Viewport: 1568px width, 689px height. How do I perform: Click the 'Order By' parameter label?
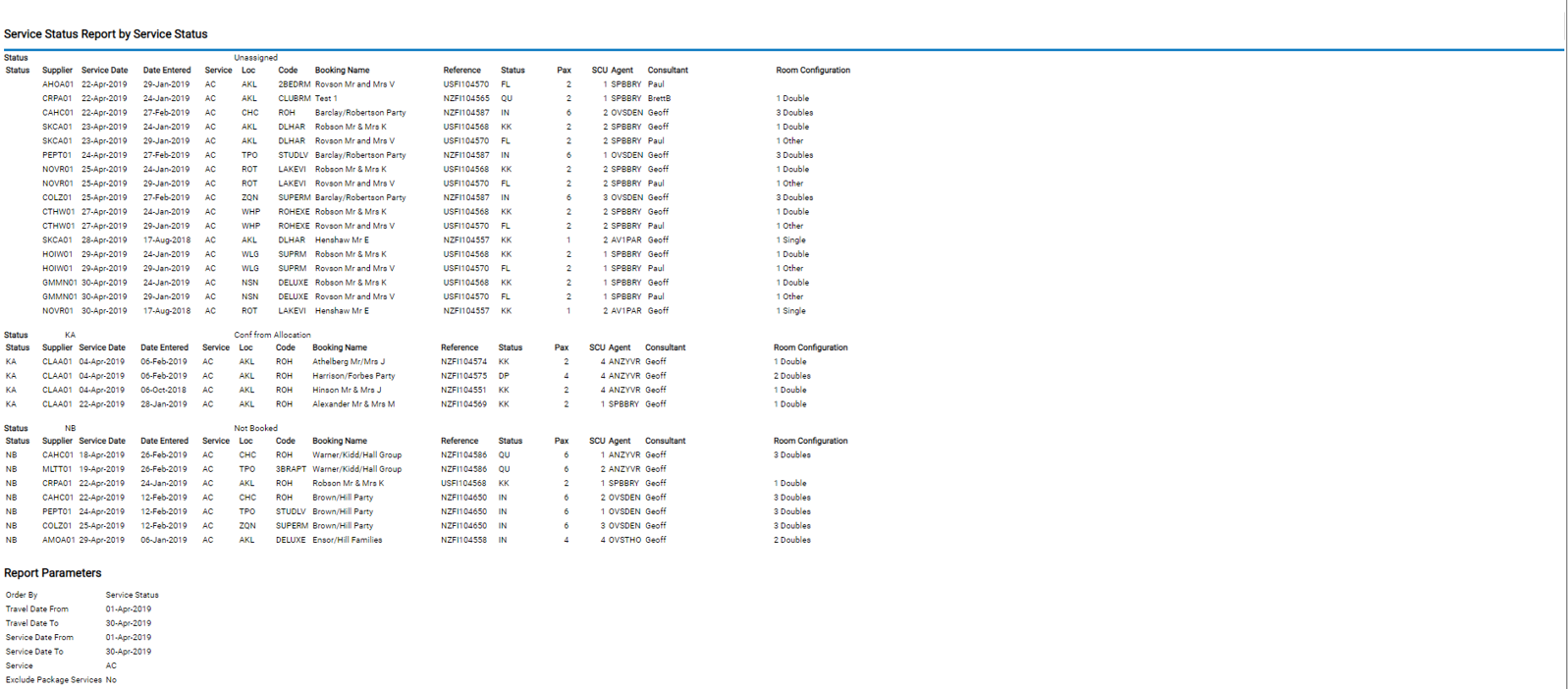[x=22, y=595]
